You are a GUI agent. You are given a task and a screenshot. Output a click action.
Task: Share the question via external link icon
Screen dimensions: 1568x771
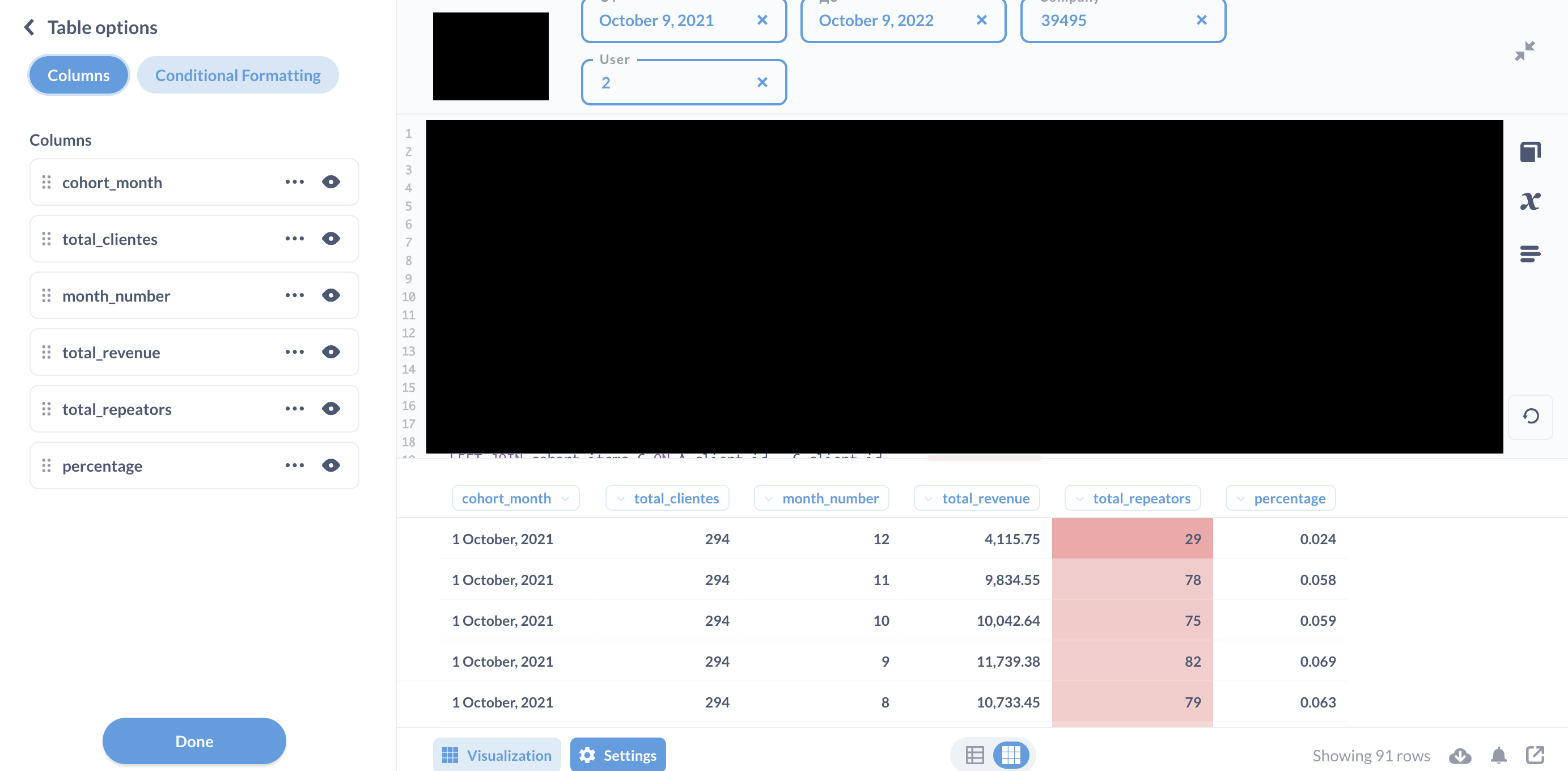(x=1535, y=755)
